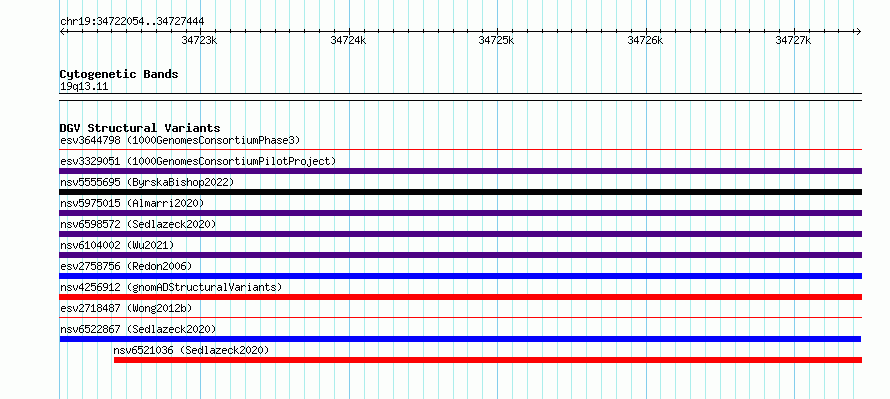Open nsv5975015 Almarri2020 entry
This screenshot has width=890, height=399.
click(x=132, y=203)
